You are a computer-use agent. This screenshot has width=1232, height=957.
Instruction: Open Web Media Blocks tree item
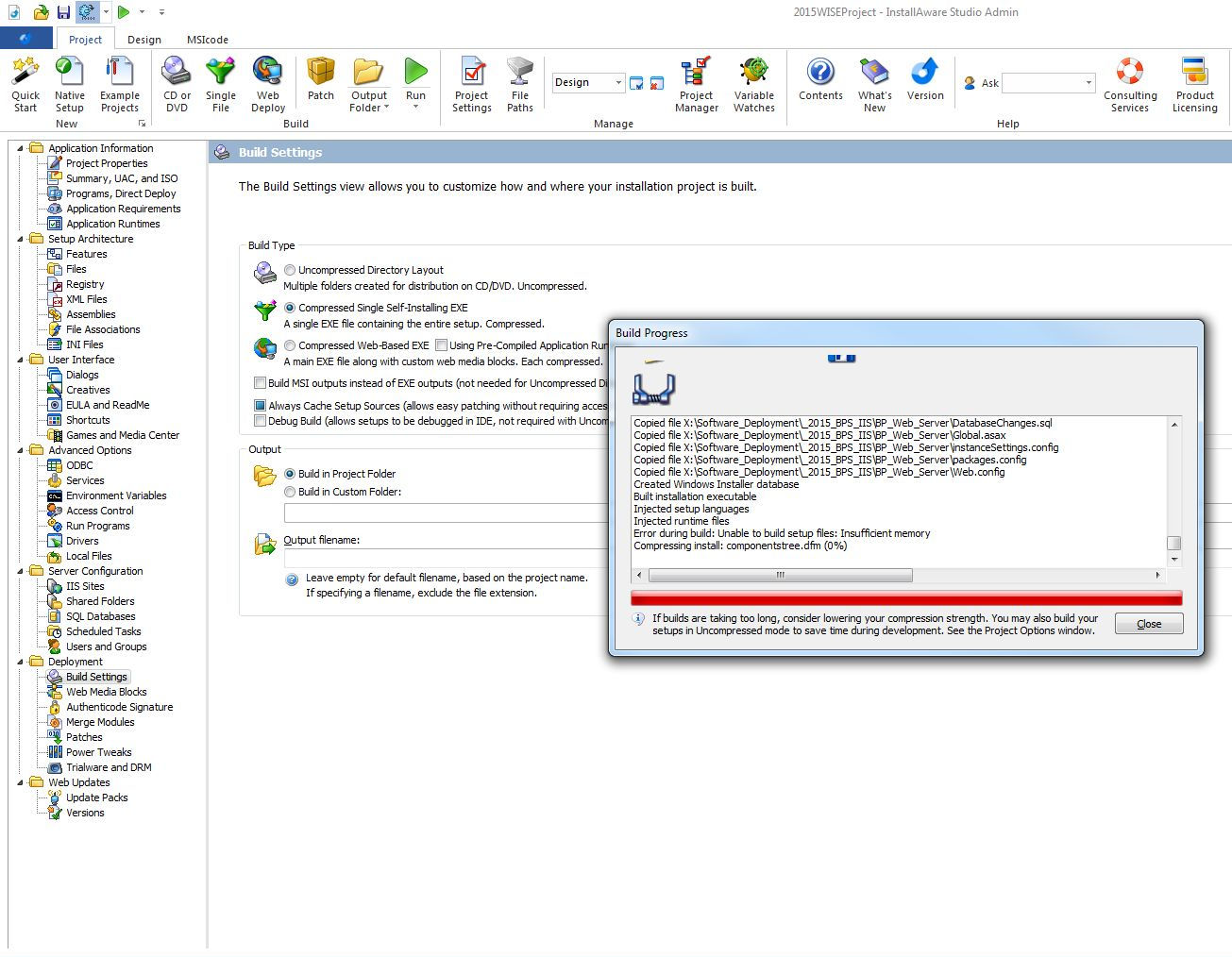(x=107, y=692)
